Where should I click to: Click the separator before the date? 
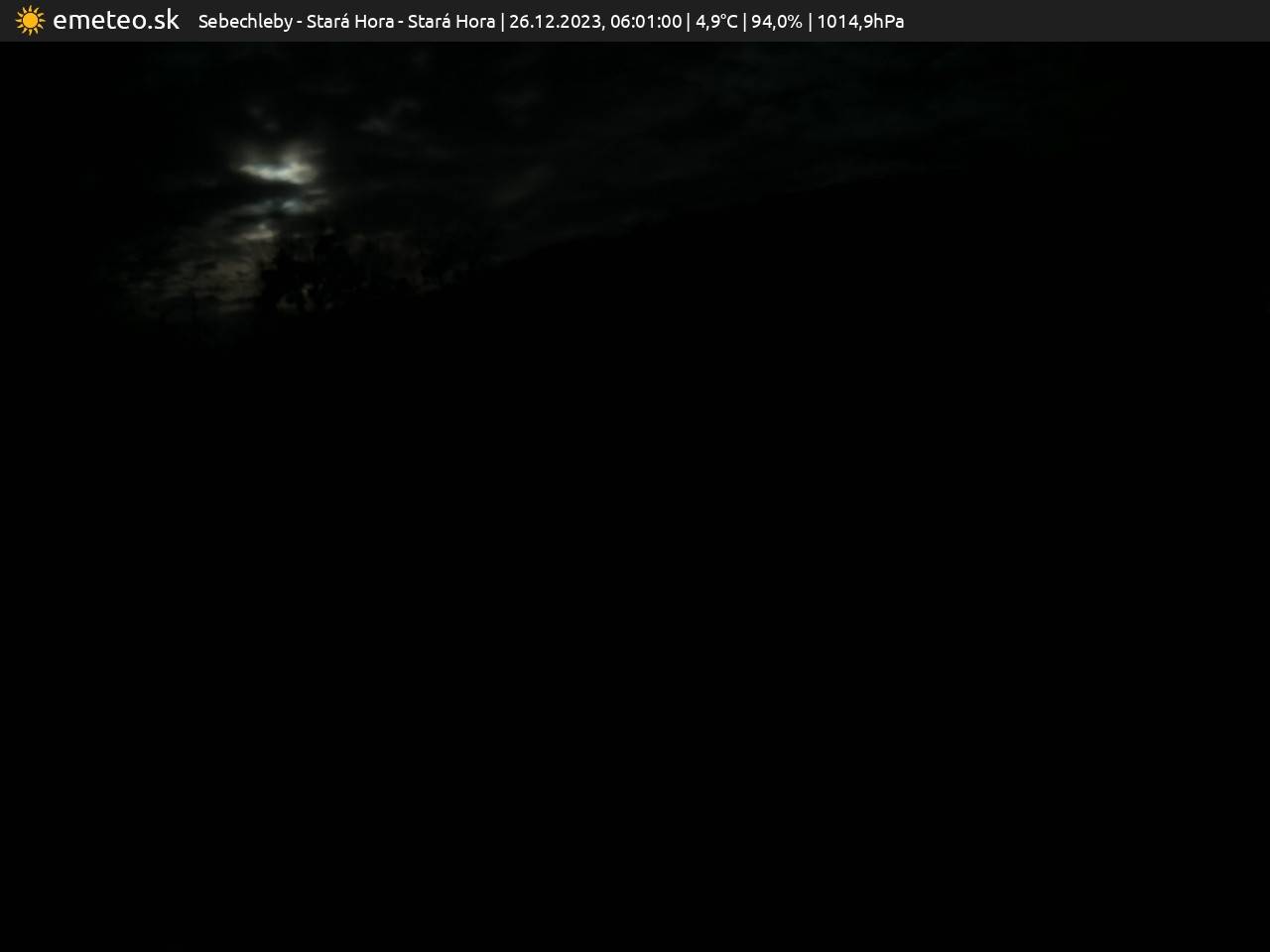(x=502, y=21)
